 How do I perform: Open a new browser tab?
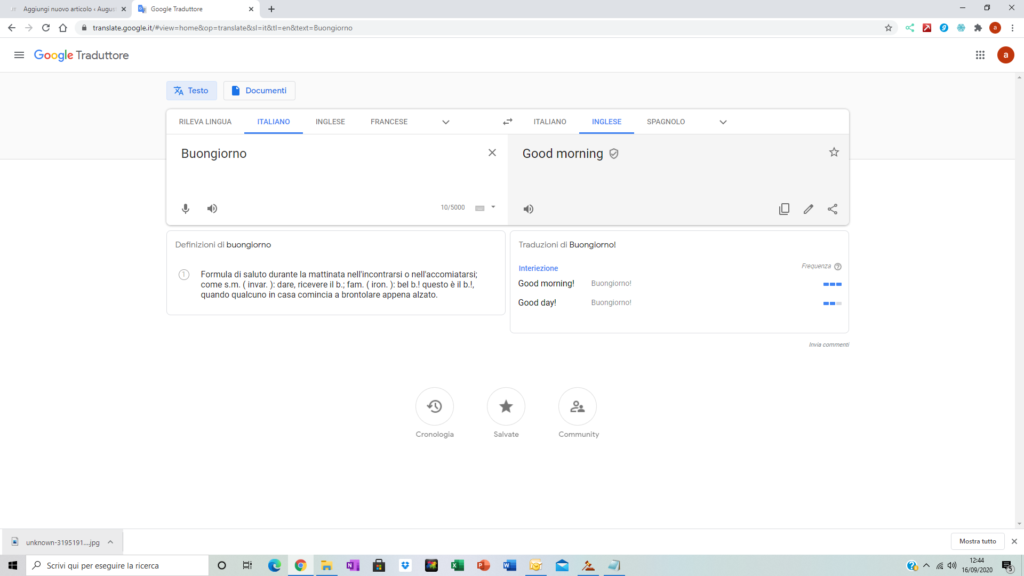click(272, 9)
